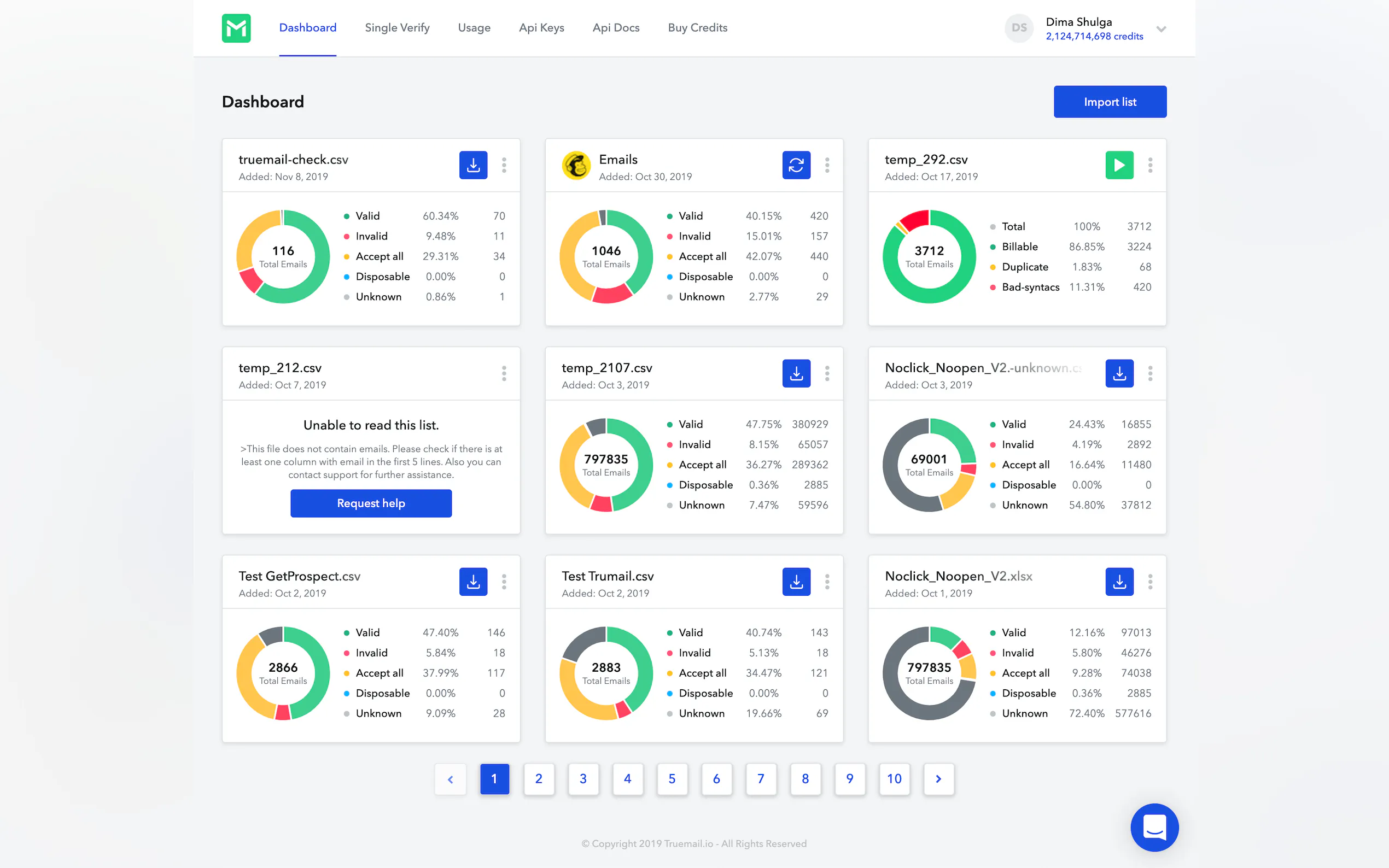This screenshot has width=1389, height=868.
Task: Open three-dot menu for temp_212.csv
Action: point(504,374)
